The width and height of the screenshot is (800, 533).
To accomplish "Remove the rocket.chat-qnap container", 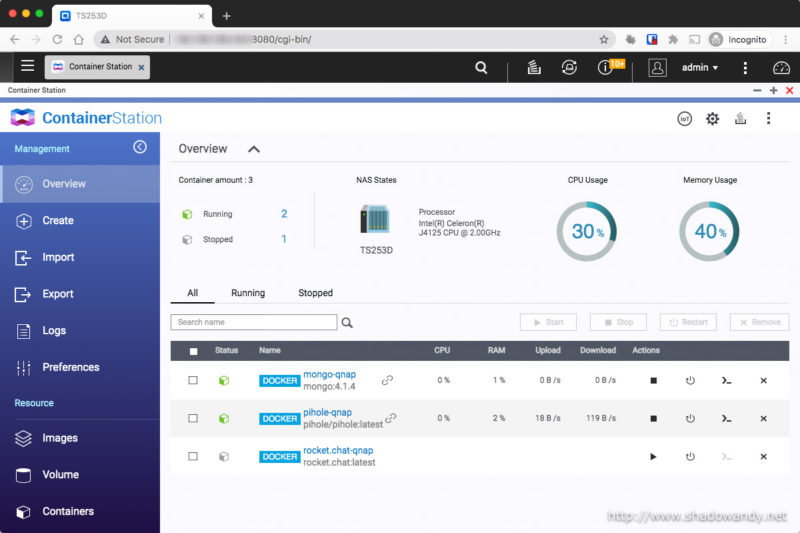I will tap(763, 457).
